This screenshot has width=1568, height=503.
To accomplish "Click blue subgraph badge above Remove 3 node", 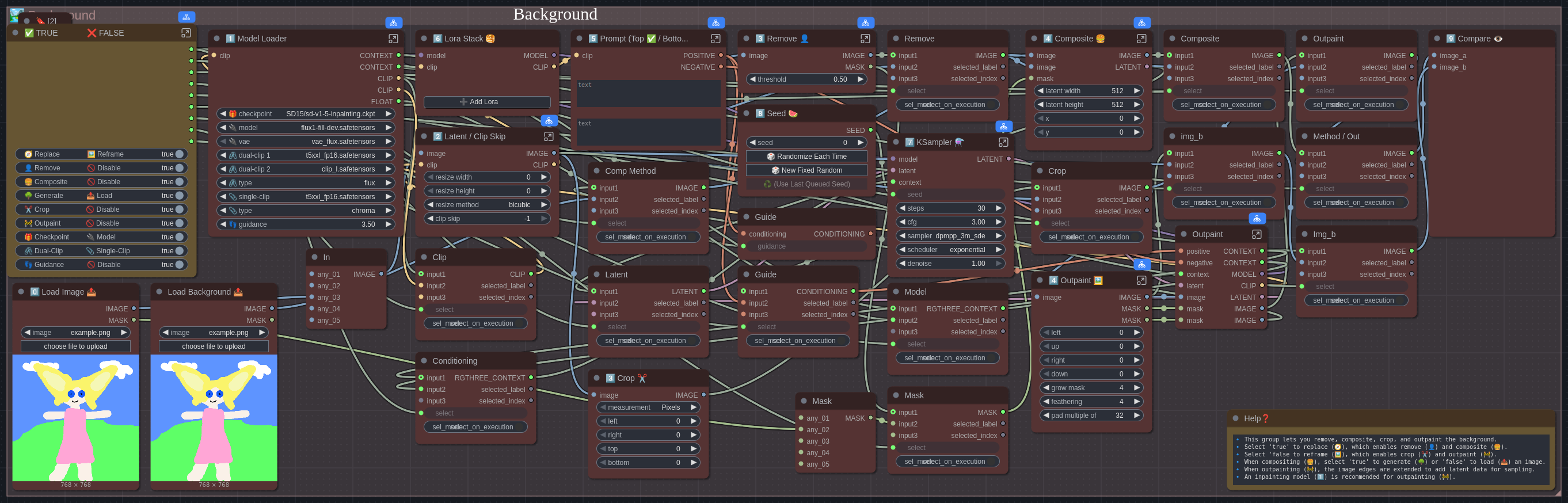I will pos(865,23).
